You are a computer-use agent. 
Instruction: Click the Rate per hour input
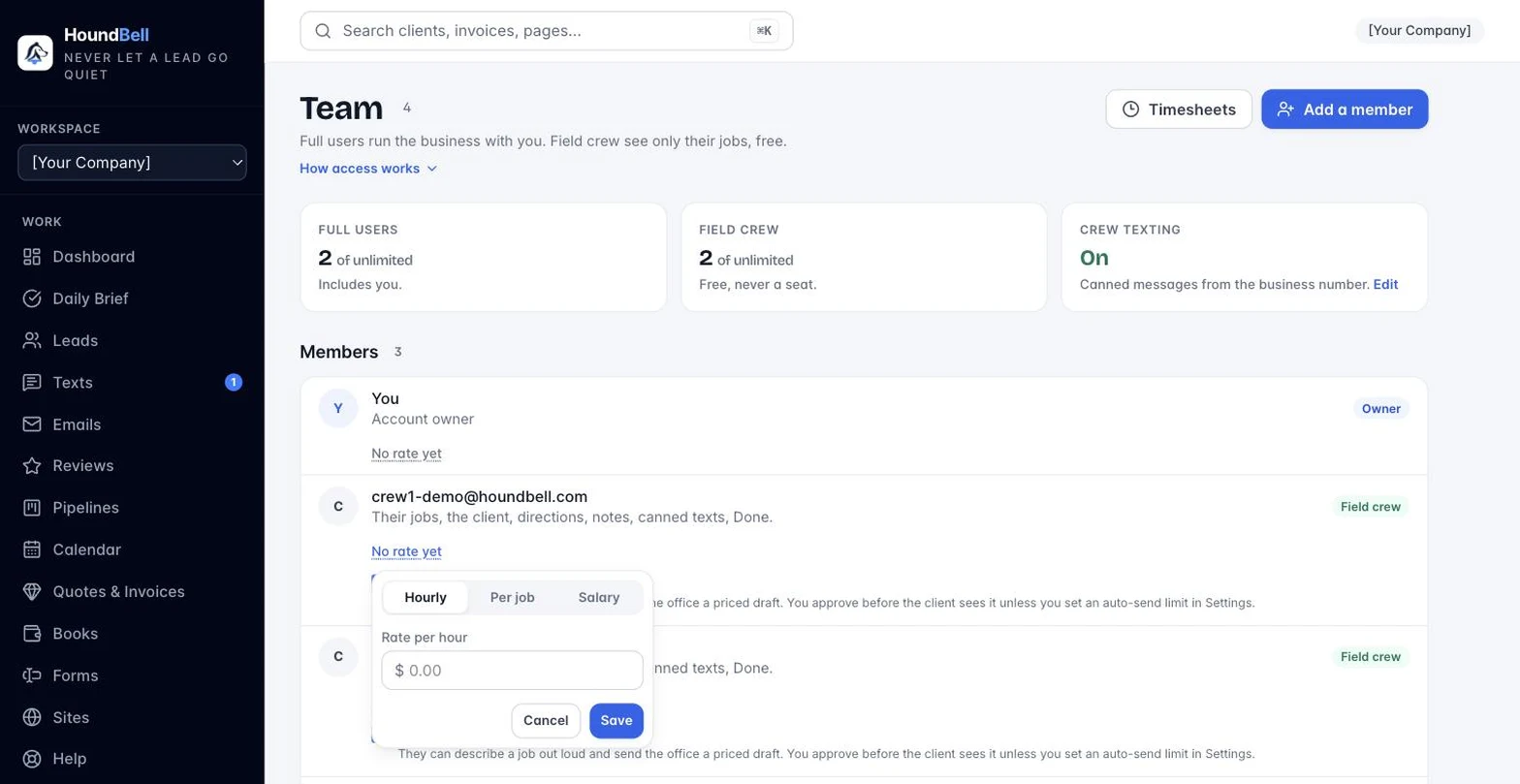click(512, 671)
